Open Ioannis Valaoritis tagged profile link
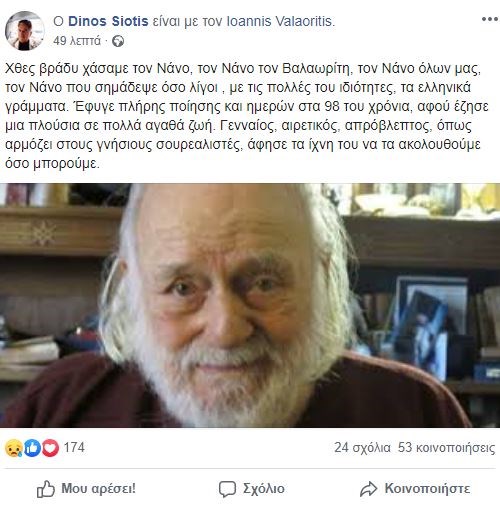This screenshot has width=500, height=508. [x=280, y=21]
